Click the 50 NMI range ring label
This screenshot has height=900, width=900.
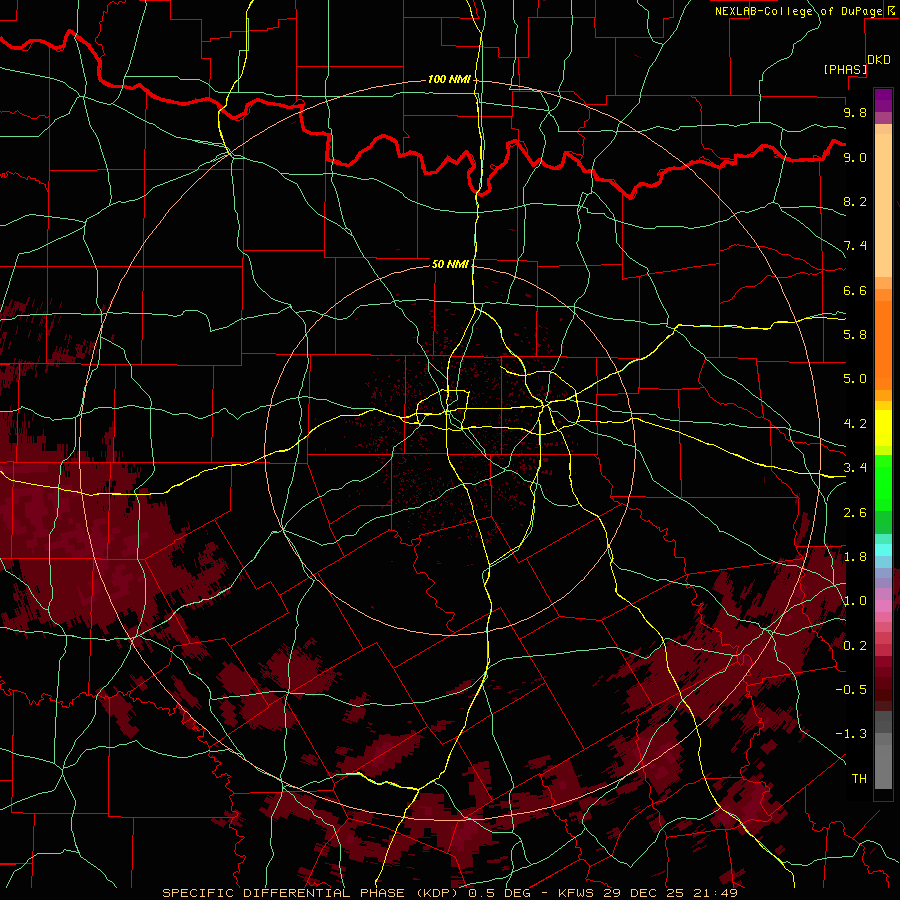pos(450,264)
